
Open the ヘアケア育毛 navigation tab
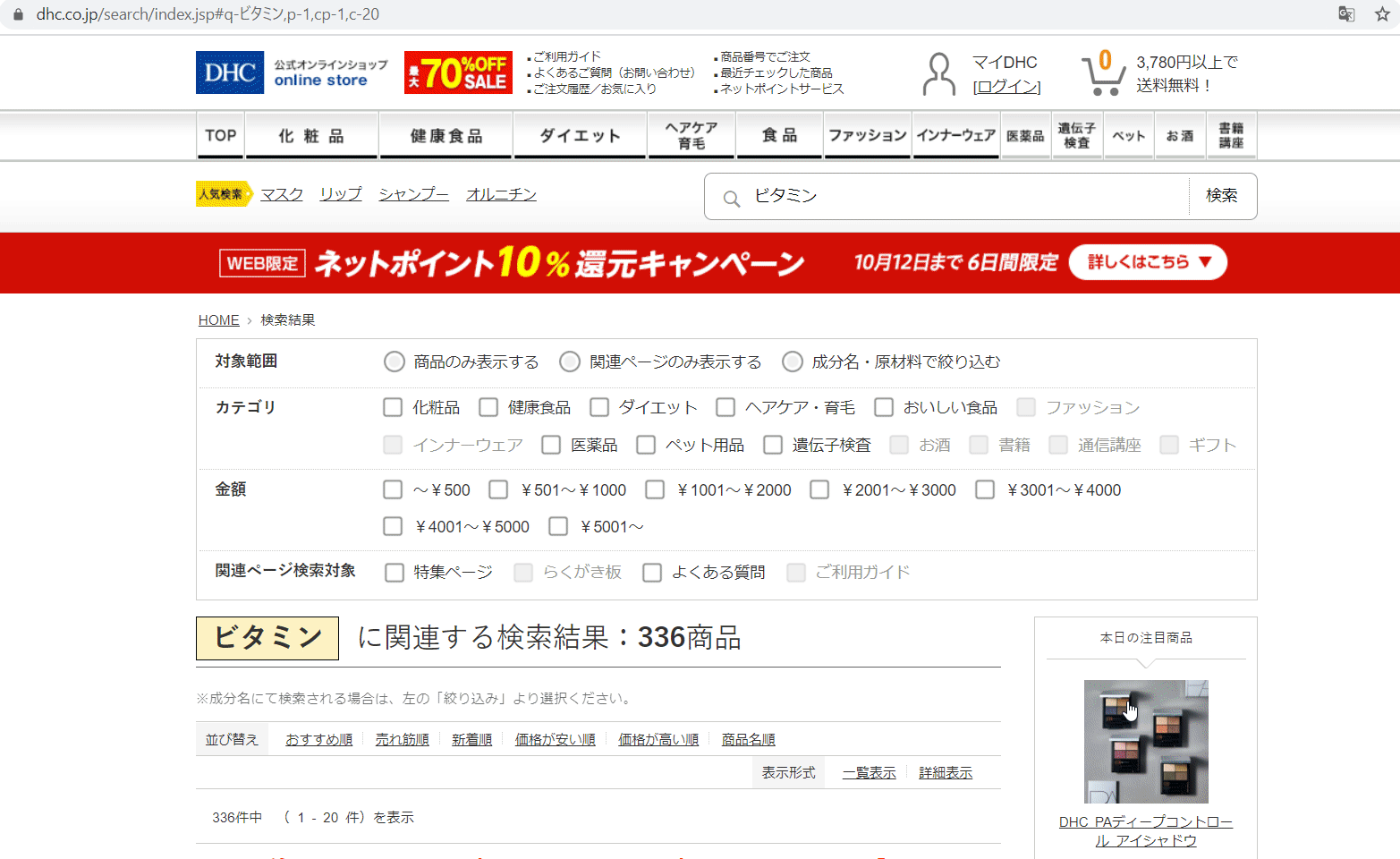692,135
